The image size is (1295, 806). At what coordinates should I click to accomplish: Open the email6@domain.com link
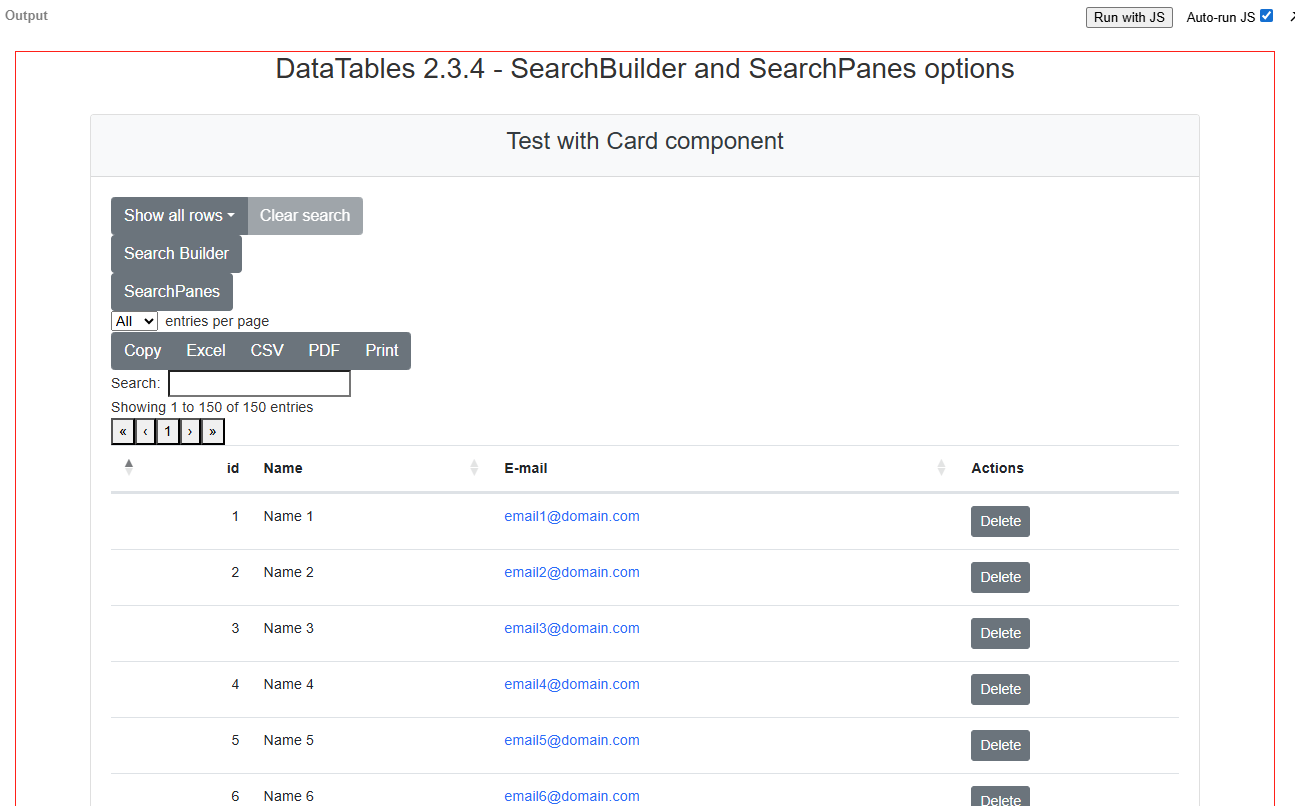[x=572, y=797]
